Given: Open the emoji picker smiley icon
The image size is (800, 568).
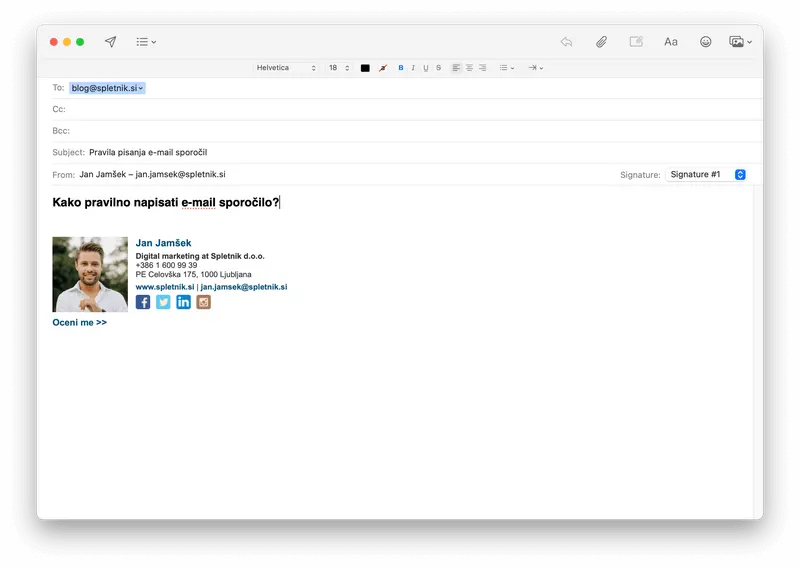Looking at the screenshot, I should (705, 42).
